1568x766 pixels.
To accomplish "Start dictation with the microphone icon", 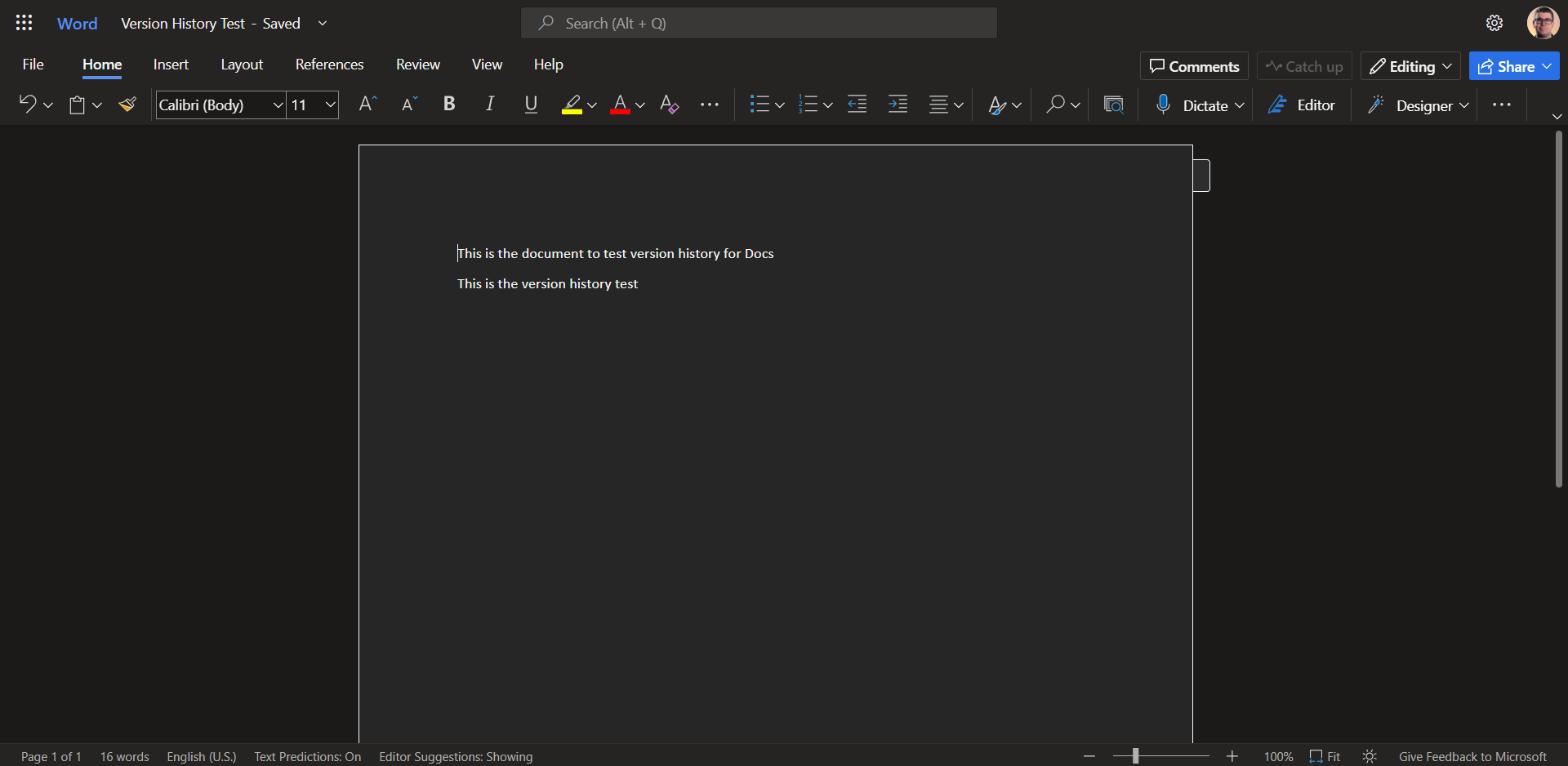I will click(x=1163, y=105).
